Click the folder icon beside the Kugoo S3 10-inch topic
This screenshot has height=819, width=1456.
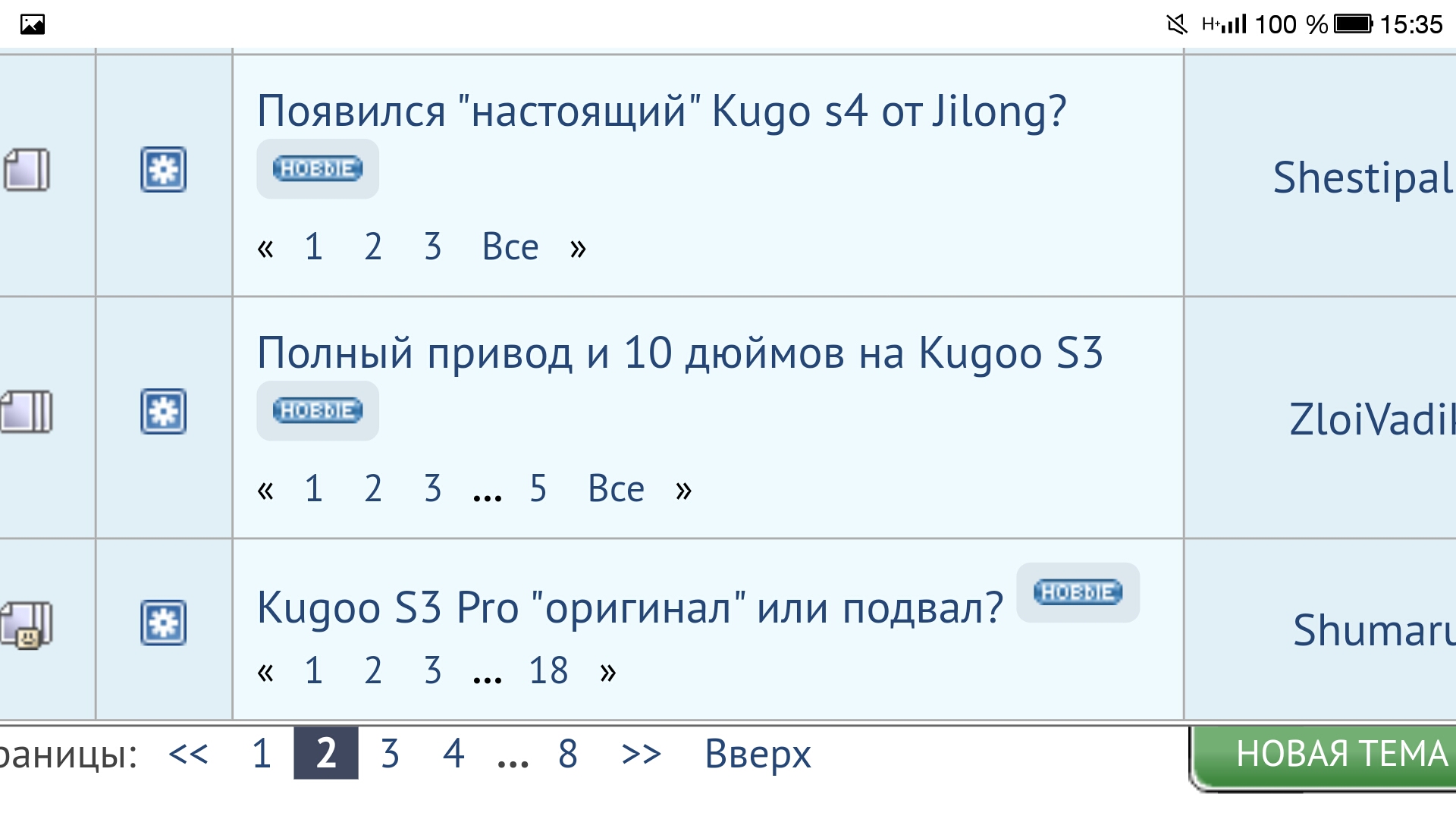tap(27, 412)
